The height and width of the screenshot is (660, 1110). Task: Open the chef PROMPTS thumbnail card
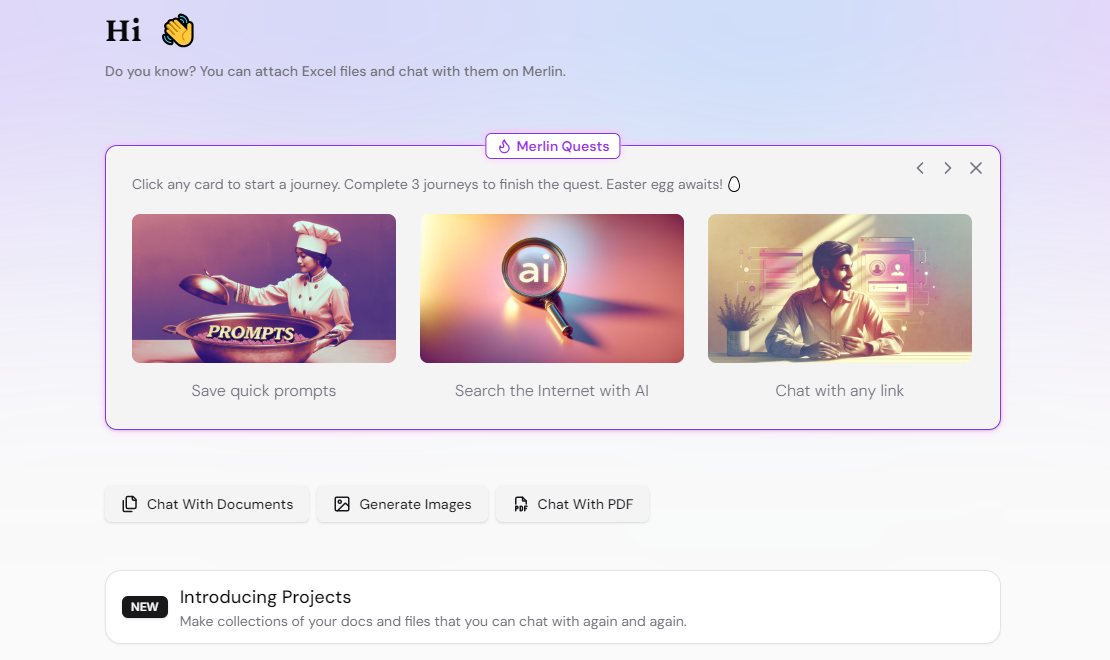(x=263, y=288)
